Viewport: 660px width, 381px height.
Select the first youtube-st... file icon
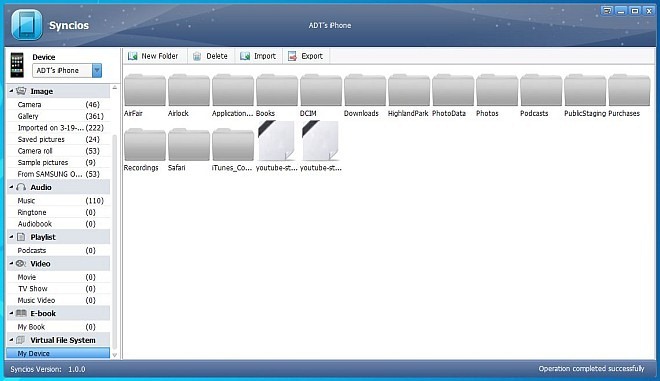coord(277,141)
